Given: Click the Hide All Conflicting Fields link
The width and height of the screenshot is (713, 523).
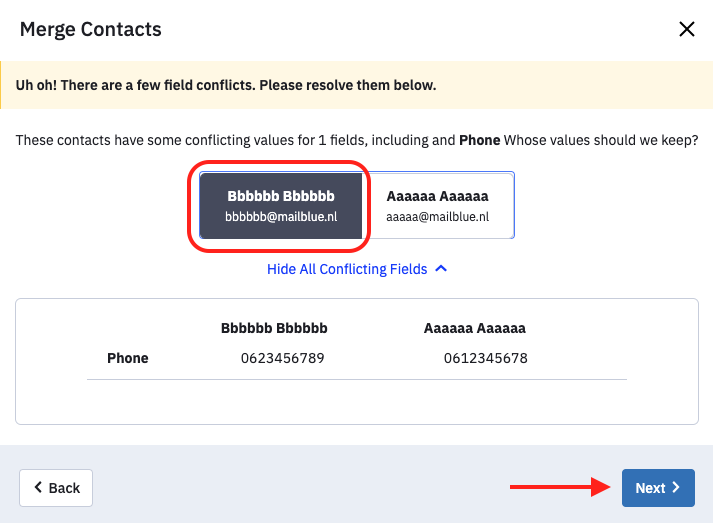Looking at the screenshot, I should click(347, 269).
